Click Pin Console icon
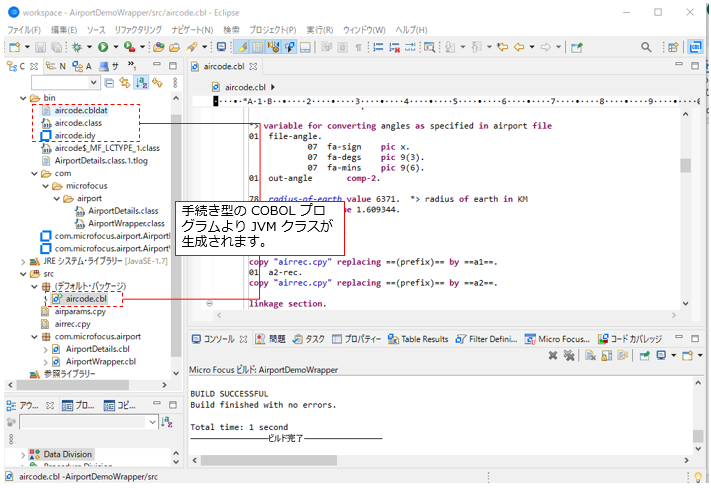Screen dimensions: 711x490 click(x=644, y=355)
